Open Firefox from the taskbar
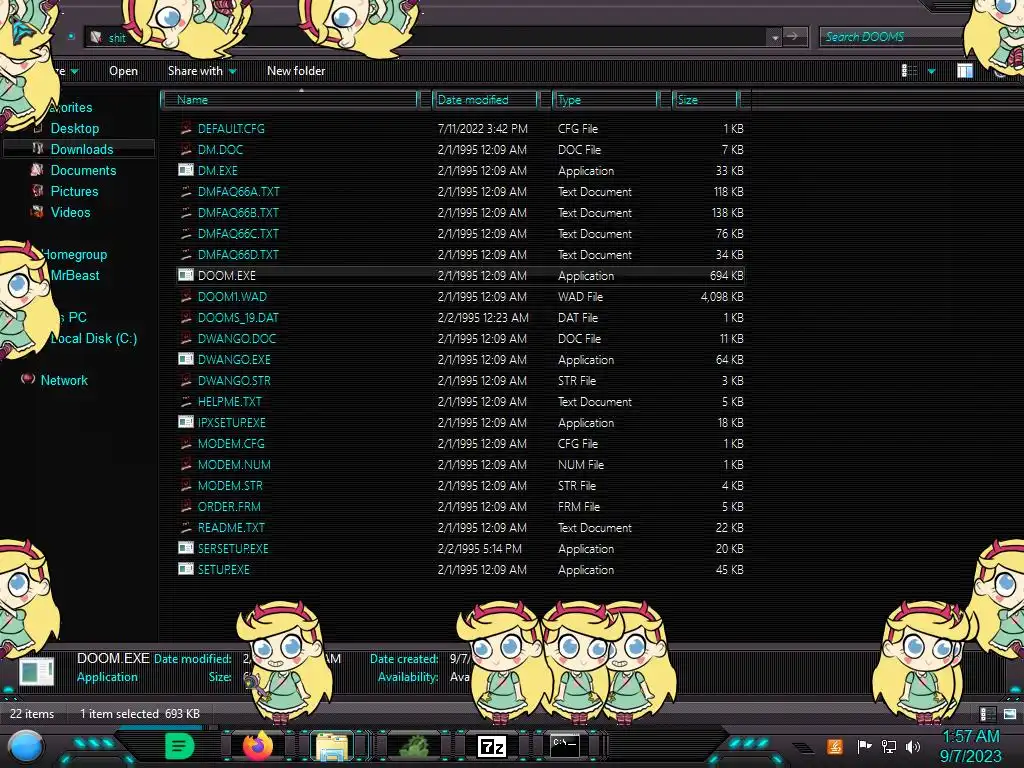 [258, 745]
